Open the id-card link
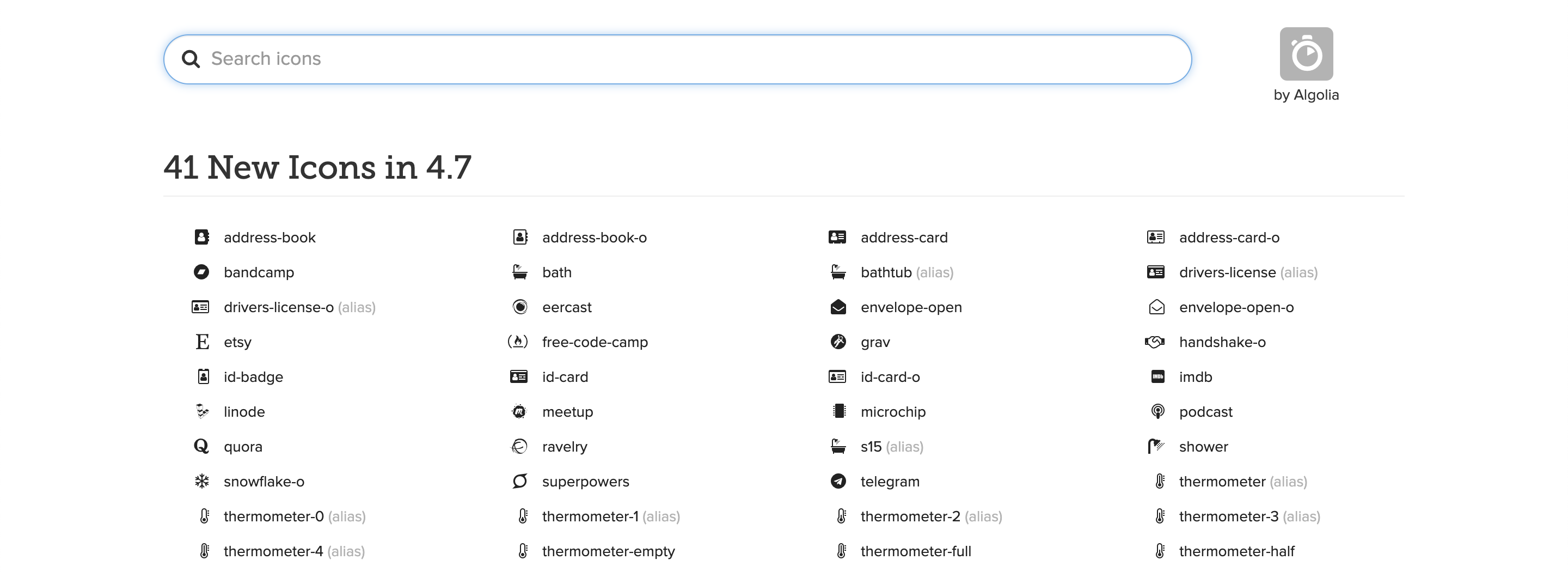 click(565, 377)
